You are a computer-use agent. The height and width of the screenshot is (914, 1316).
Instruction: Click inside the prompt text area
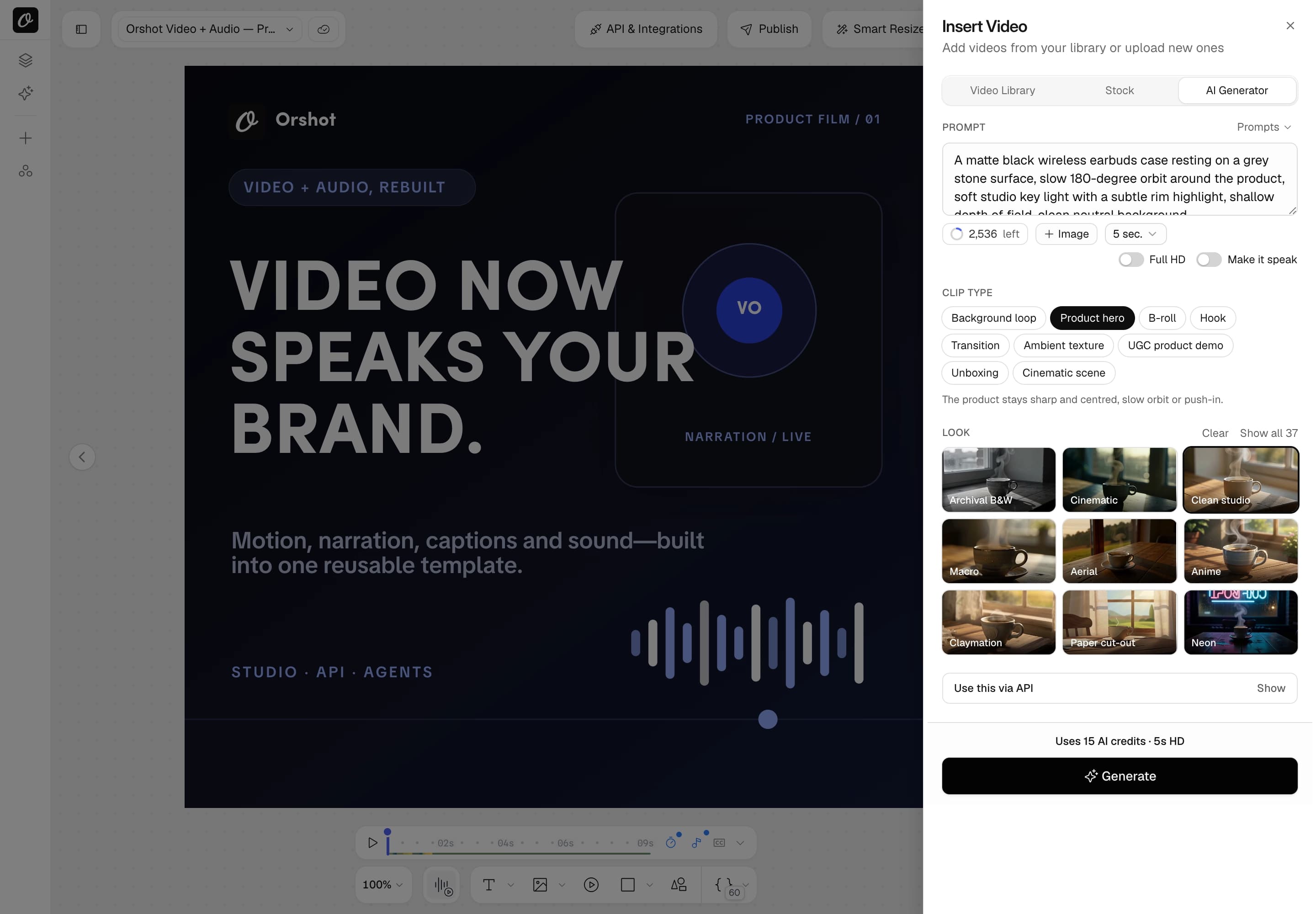[1120, 179]
